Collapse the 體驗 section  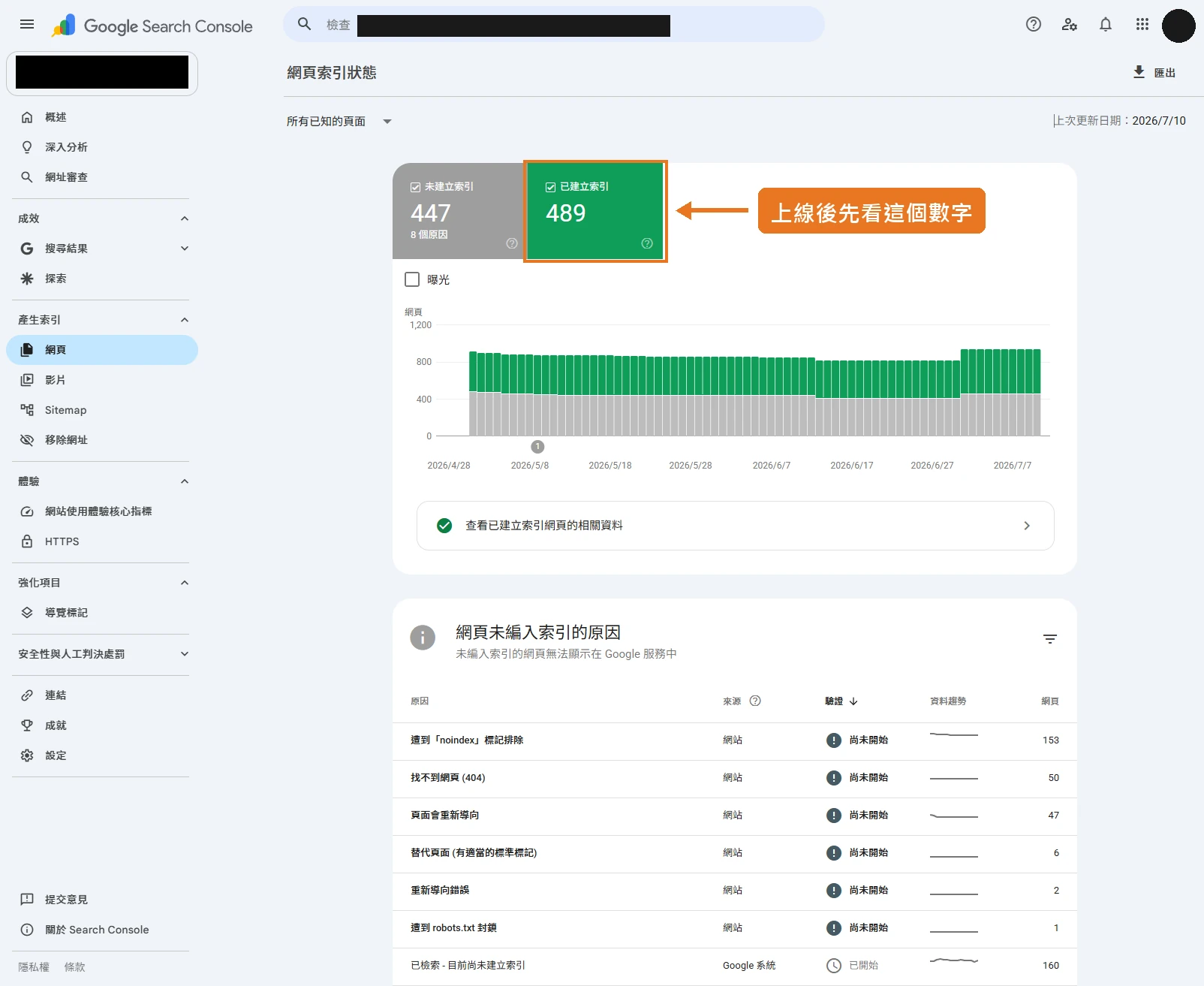(x=185, y=481)
